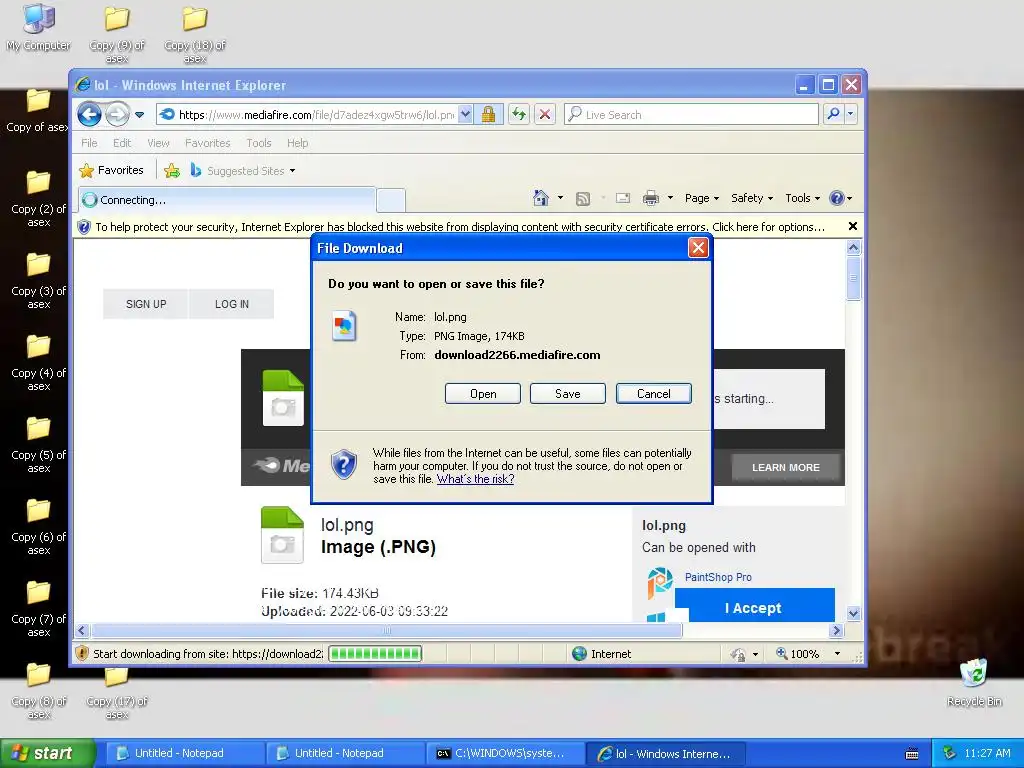Open the Help menu

(x=298, y=143)
